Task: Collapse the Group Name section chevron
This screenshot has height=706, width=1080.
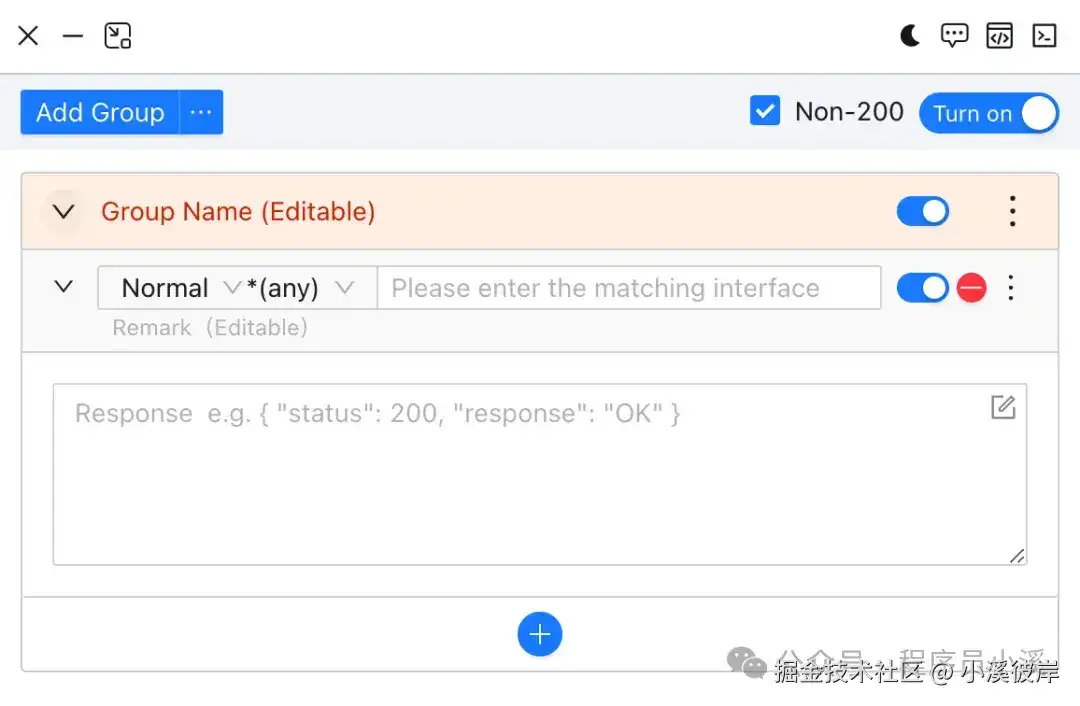Action: pos(63,211)
